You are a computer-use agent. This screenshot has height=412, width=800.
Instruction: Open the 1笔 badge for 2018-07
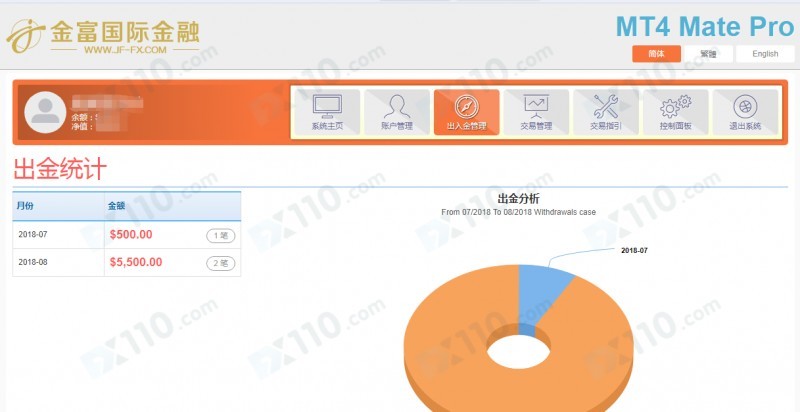click(220, 236)
